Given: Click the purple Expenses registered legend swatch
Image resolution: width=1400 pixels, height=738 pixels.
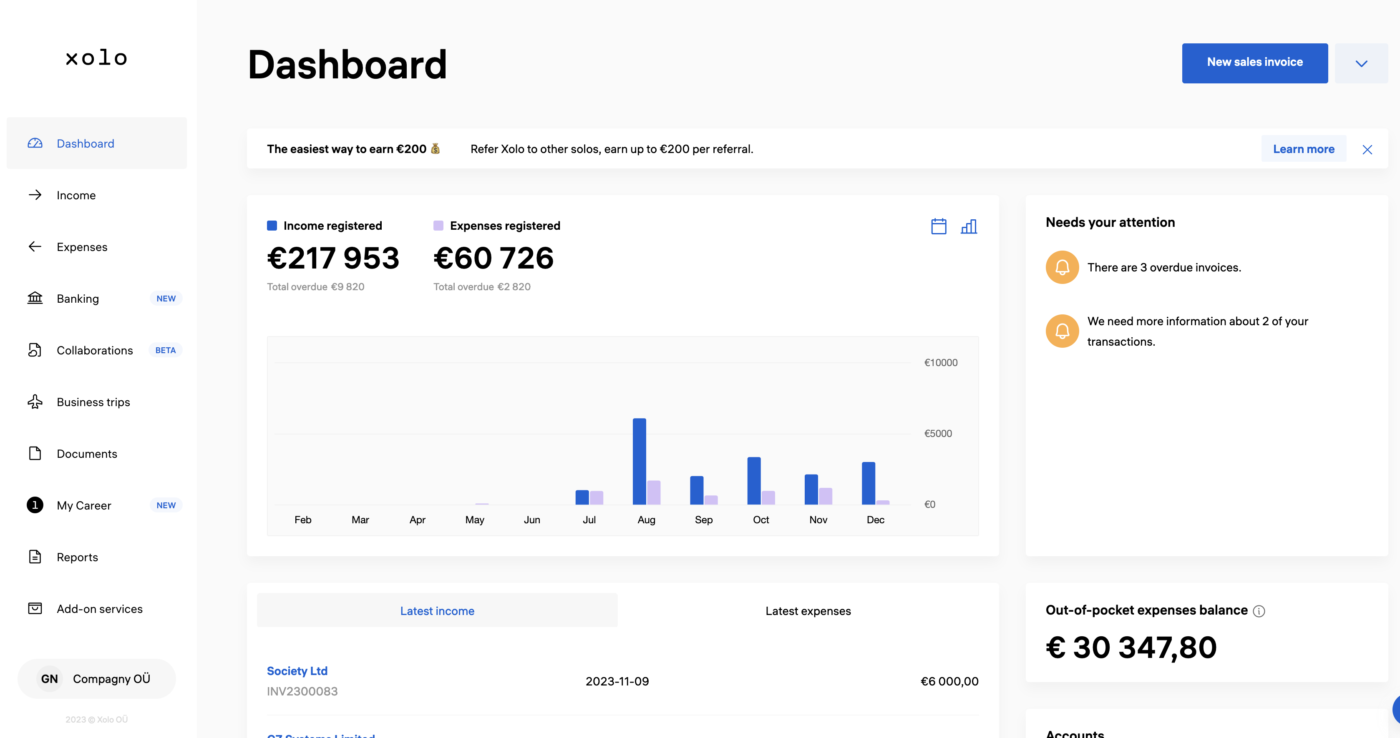Looking at the screenshot, I should click(438, 226).
